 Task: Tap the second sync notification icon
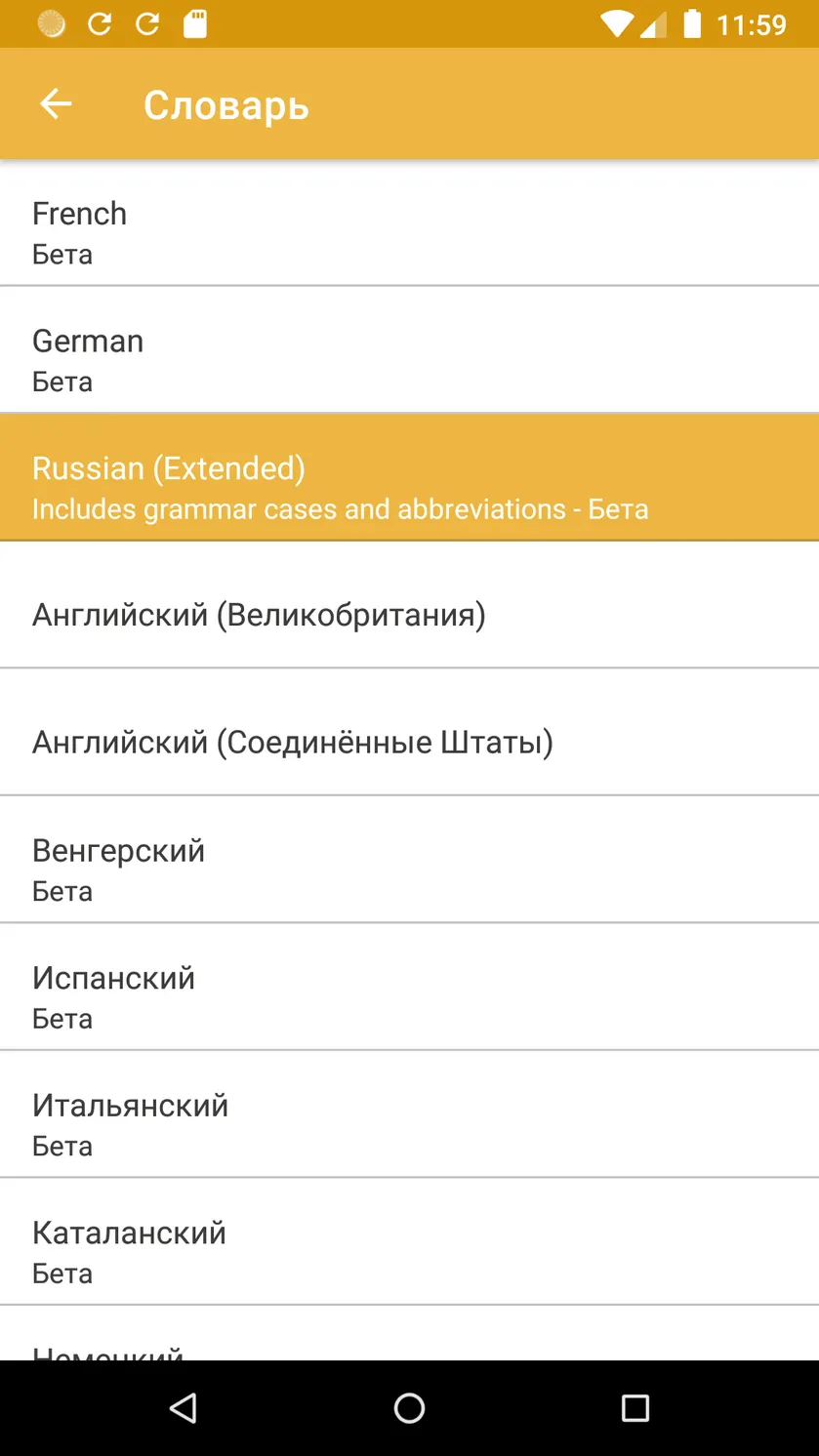pos(147,23)
